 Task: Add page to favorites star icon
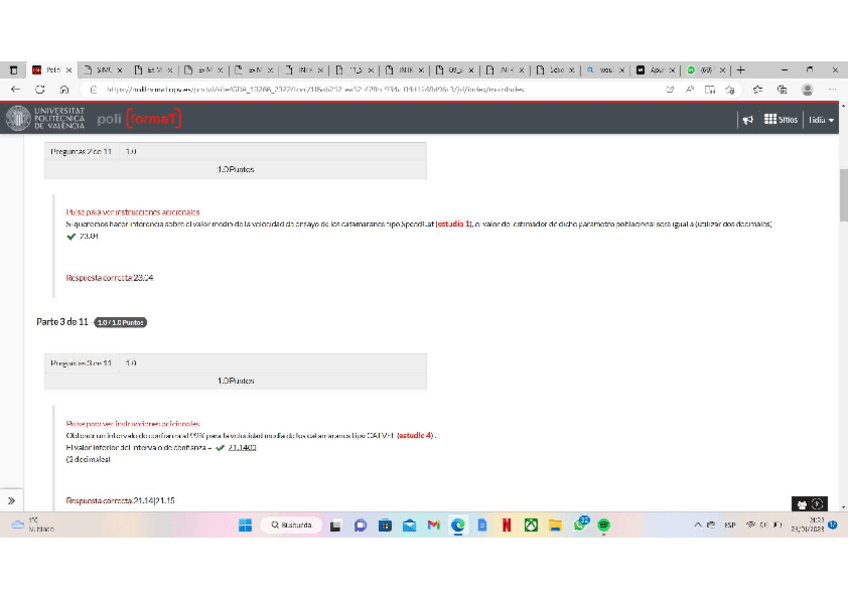(x=730, y=89)
